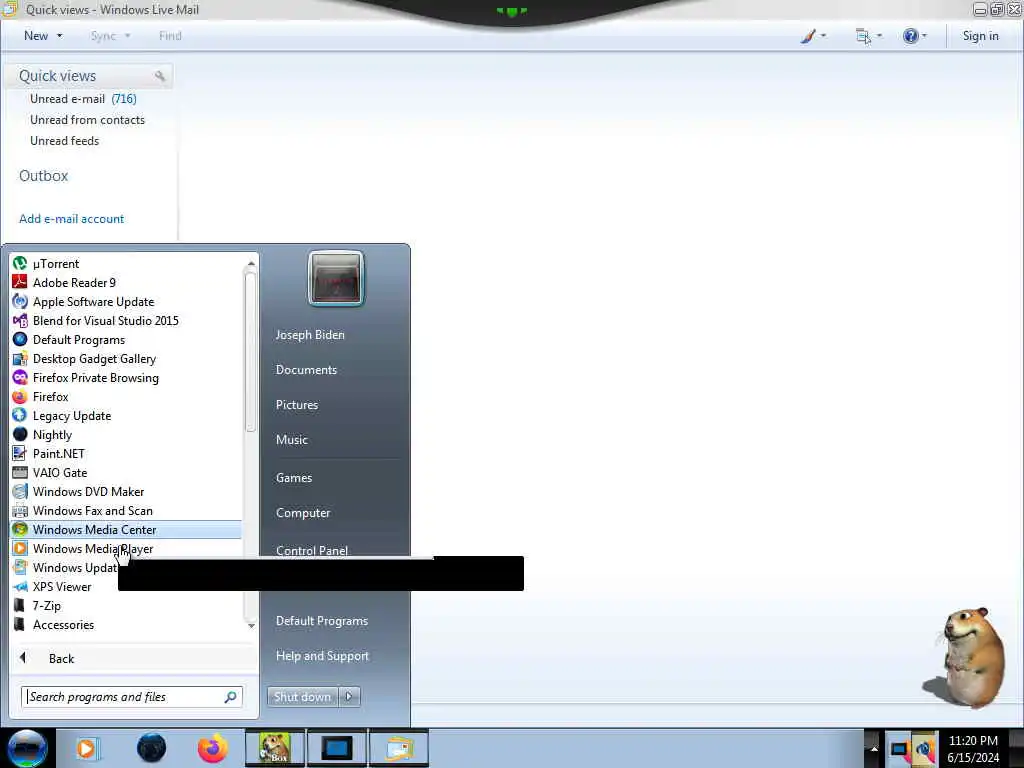Open the Help icon dropdown
This screenshot has height=768, width=1024.
click(914, 36)
